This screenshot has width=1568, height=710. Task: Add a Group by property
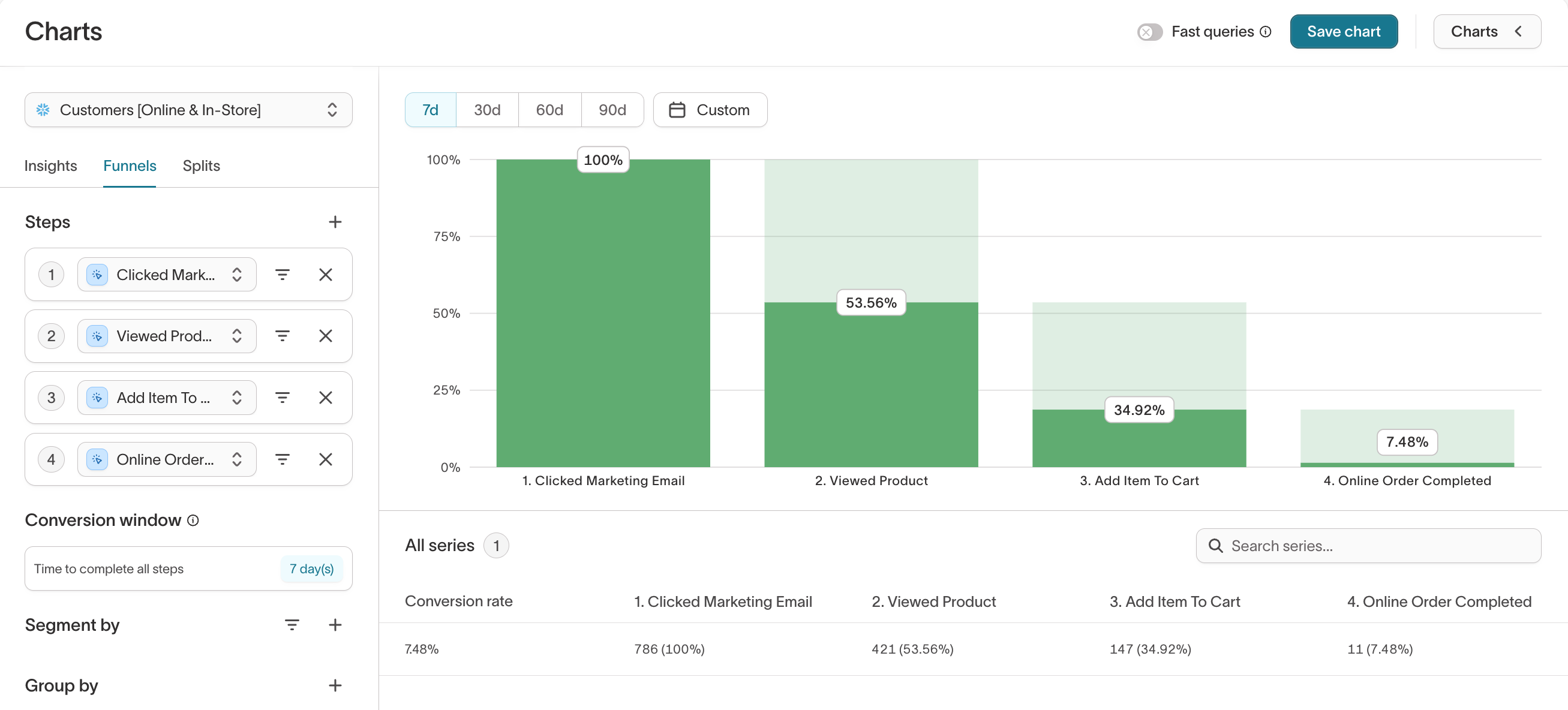(335, 685)
